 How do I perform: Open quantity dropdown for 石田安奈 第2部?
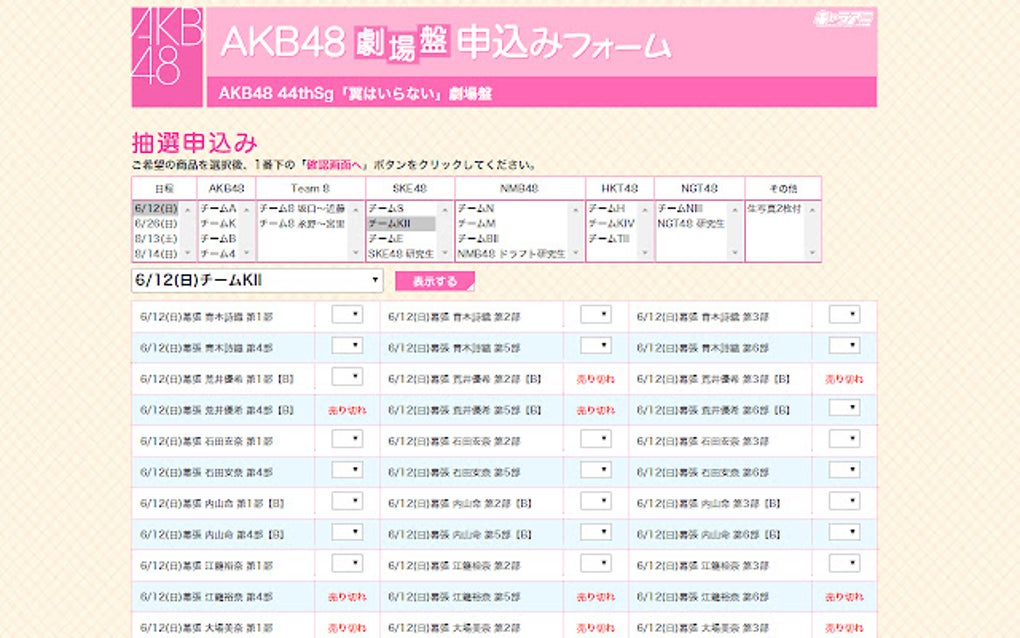tap(594, 437)
